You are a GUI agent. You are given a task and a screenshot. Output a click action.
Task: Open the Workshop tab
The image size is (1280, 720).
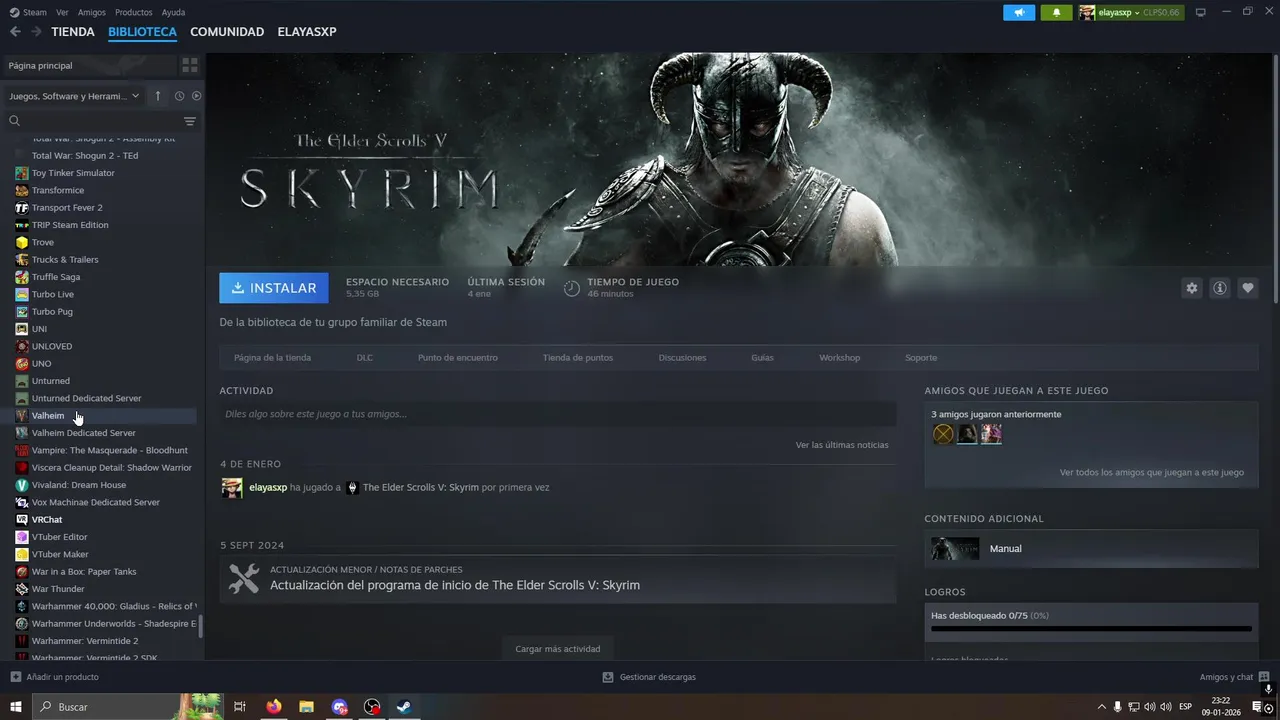tap(839, 358)
